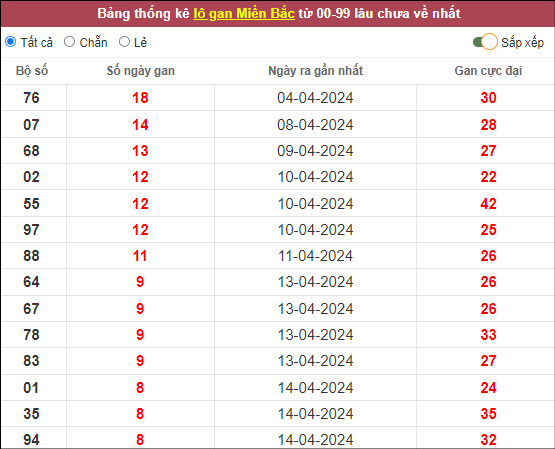This screenshot has width=555, height=449.
Task: Click the max gan value 33 for number 78
Action: point(488,335)
